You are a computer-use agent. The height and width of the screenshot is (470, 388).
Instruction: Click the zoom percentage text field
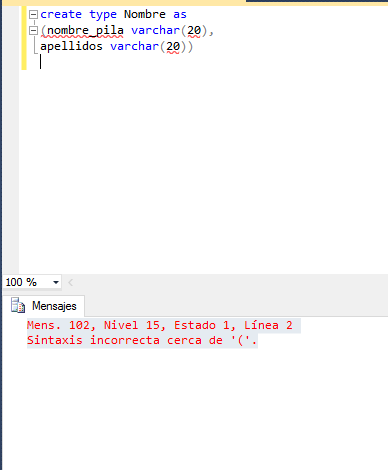click(x=28, y=282)
